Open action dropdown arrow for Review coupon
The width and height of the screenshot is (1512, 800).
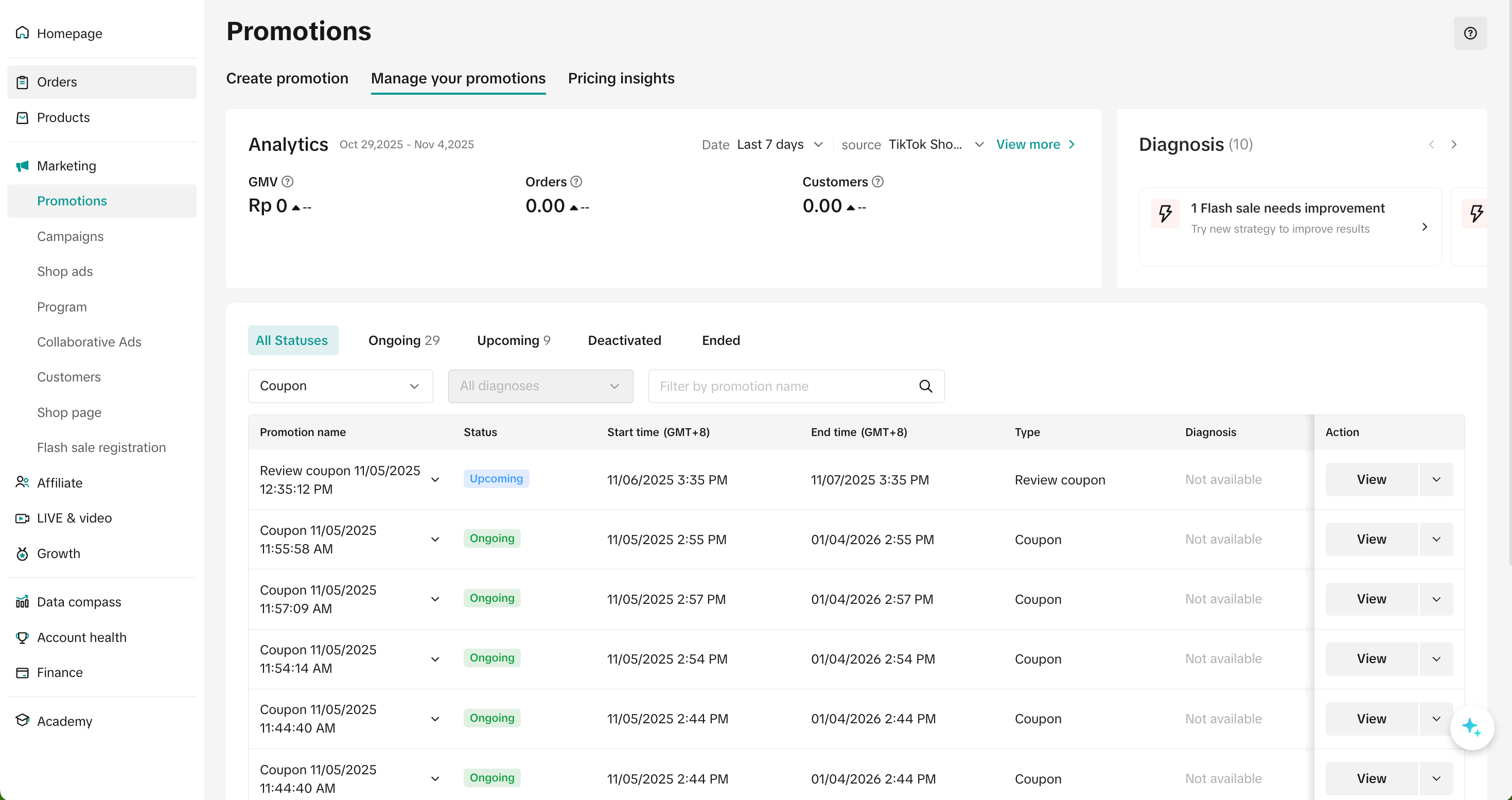pos(1436,479)
